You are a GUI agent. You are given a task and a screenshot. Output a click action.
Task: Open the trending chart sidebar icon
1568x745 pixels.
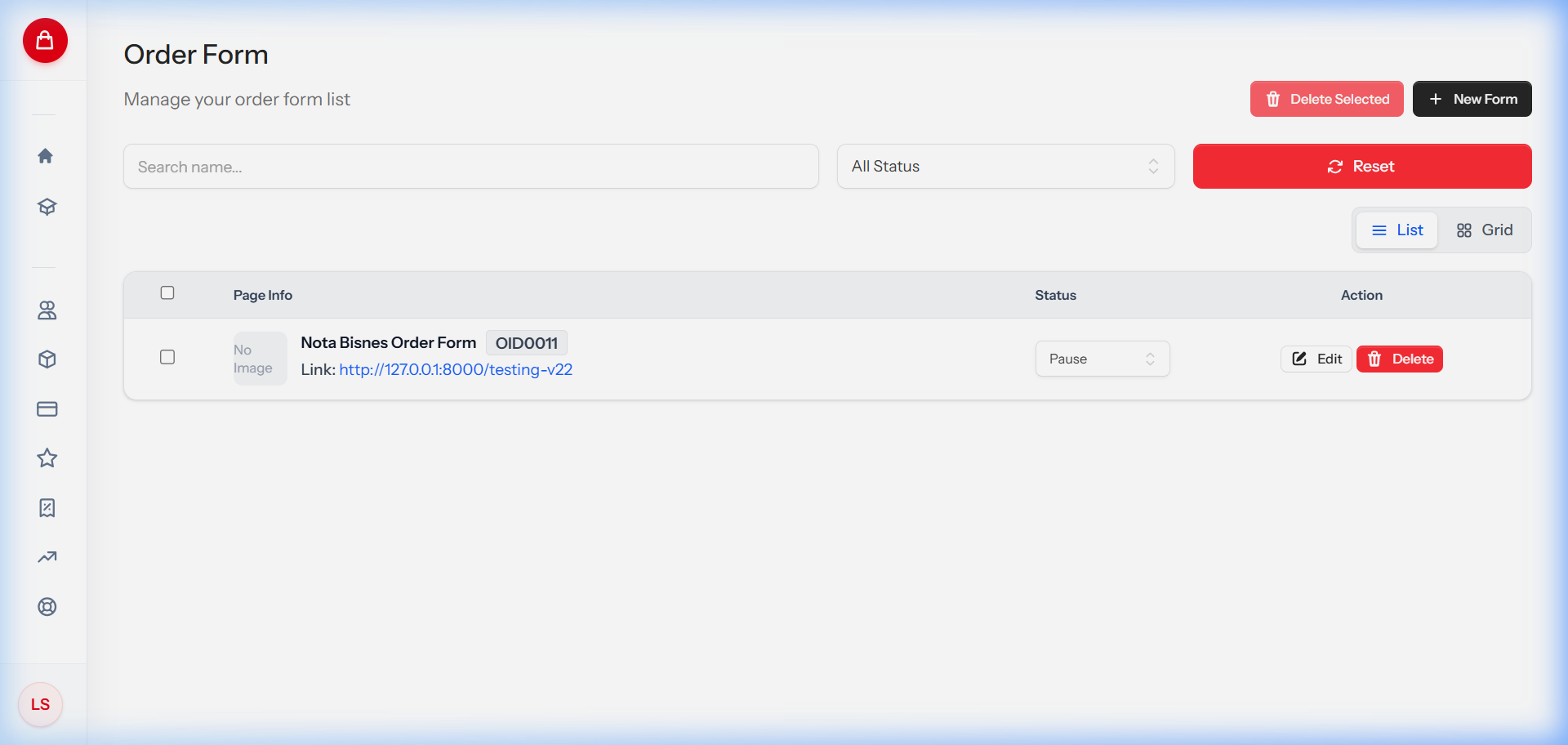click(47, 557)
